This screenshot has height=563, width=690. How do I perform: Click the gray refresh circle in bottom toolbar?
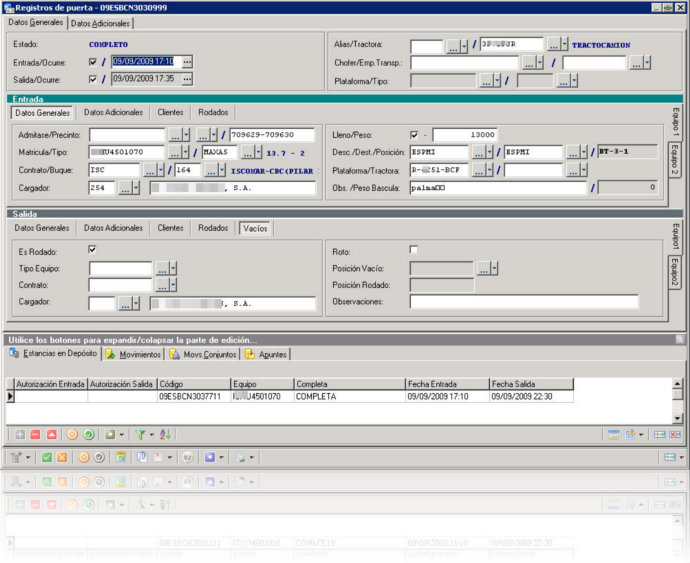click(99, 457)
